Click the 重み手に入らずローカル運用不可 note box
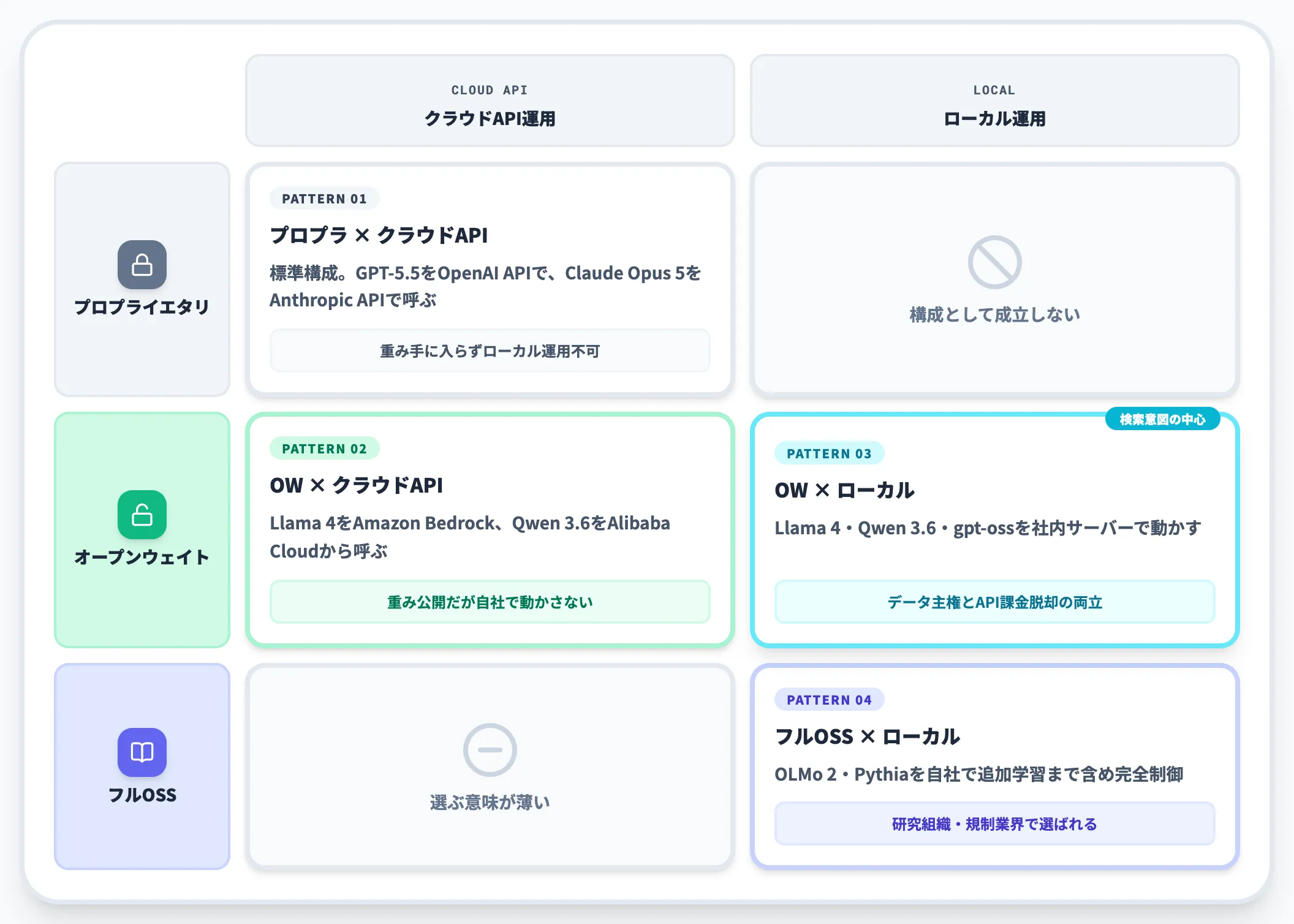Viewport: 1294px width, 924px height. coord(490,351)
